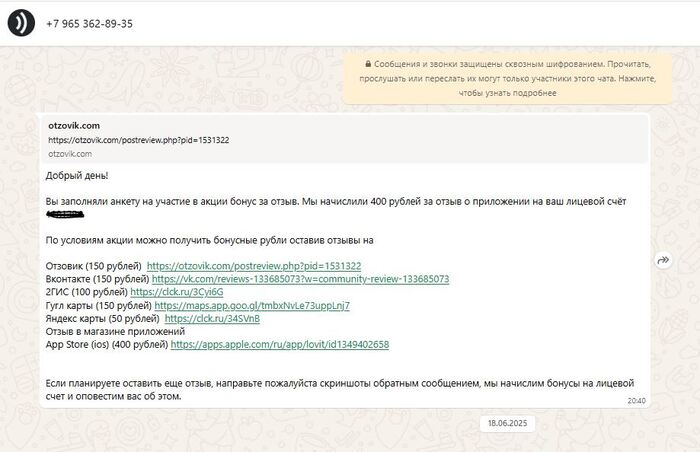Open the Яндекс карты clck.ru/34SVnB link
Screen dimensions: 700x452
[212, 318]
